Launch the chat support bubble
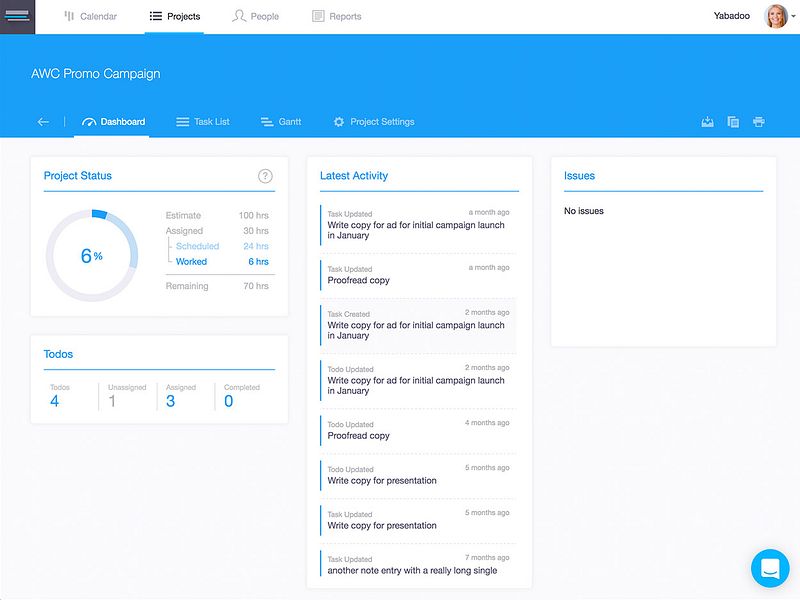 pyautogui.click(x=768, y=567)
